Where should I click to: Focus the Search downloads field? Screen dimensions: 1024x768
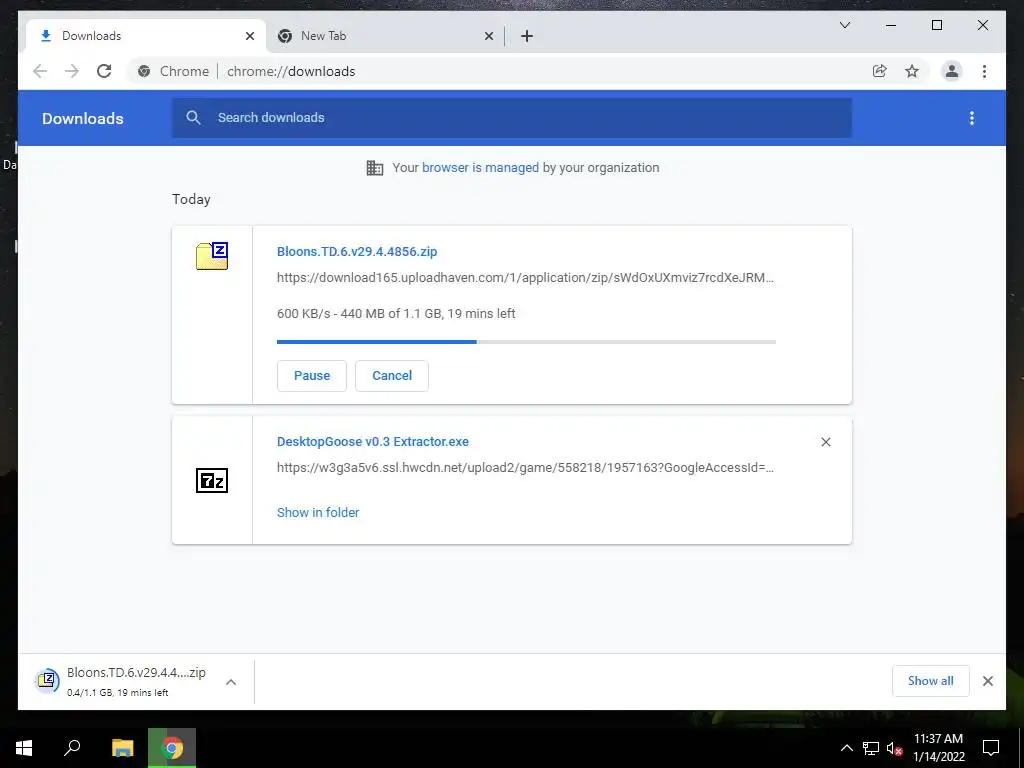(512, 118)
